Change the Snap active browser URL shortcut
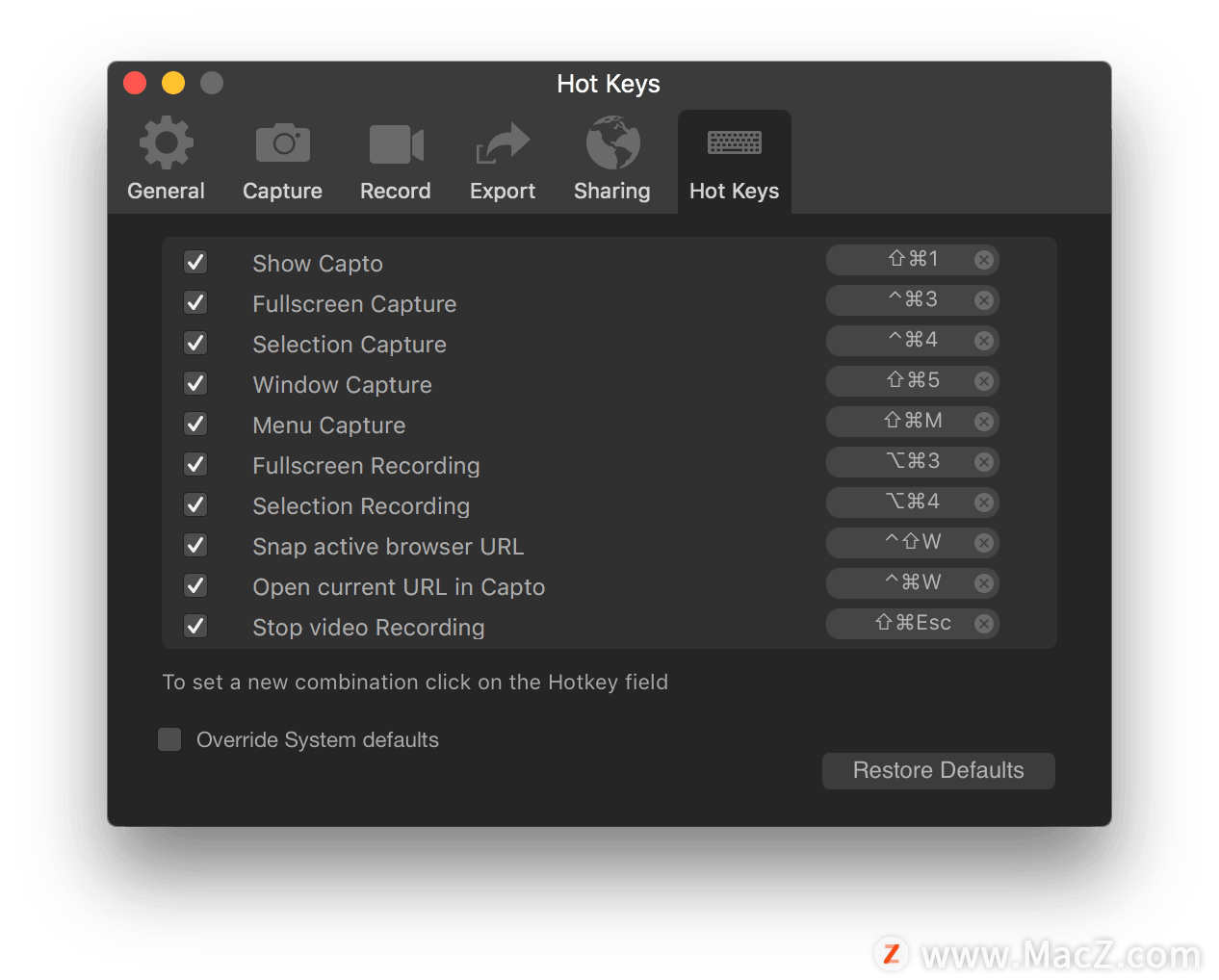This screenshot has width=1219, height=980. pyautogui.click(x=913, y=542)
